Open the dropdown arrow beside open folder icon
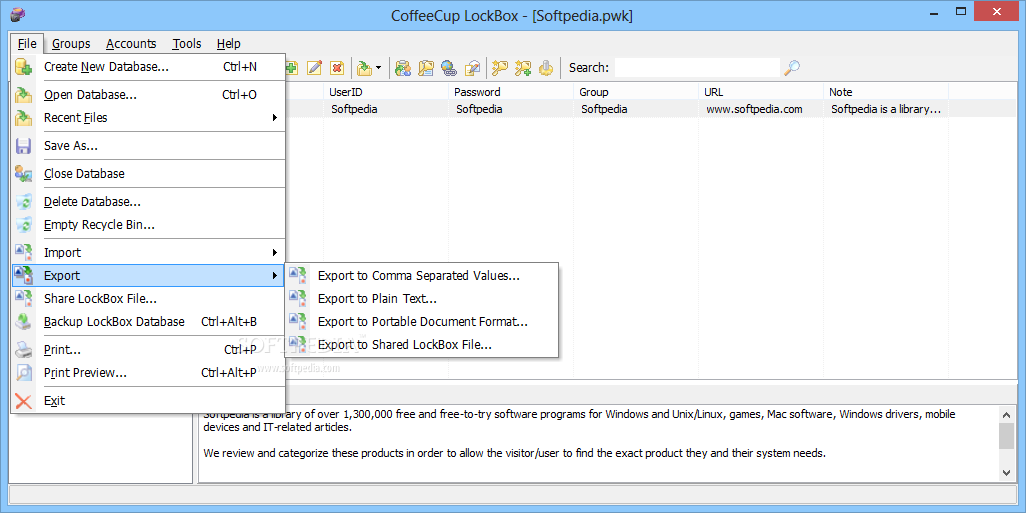Screen dimensions: 1026x513 click(378, 68)
